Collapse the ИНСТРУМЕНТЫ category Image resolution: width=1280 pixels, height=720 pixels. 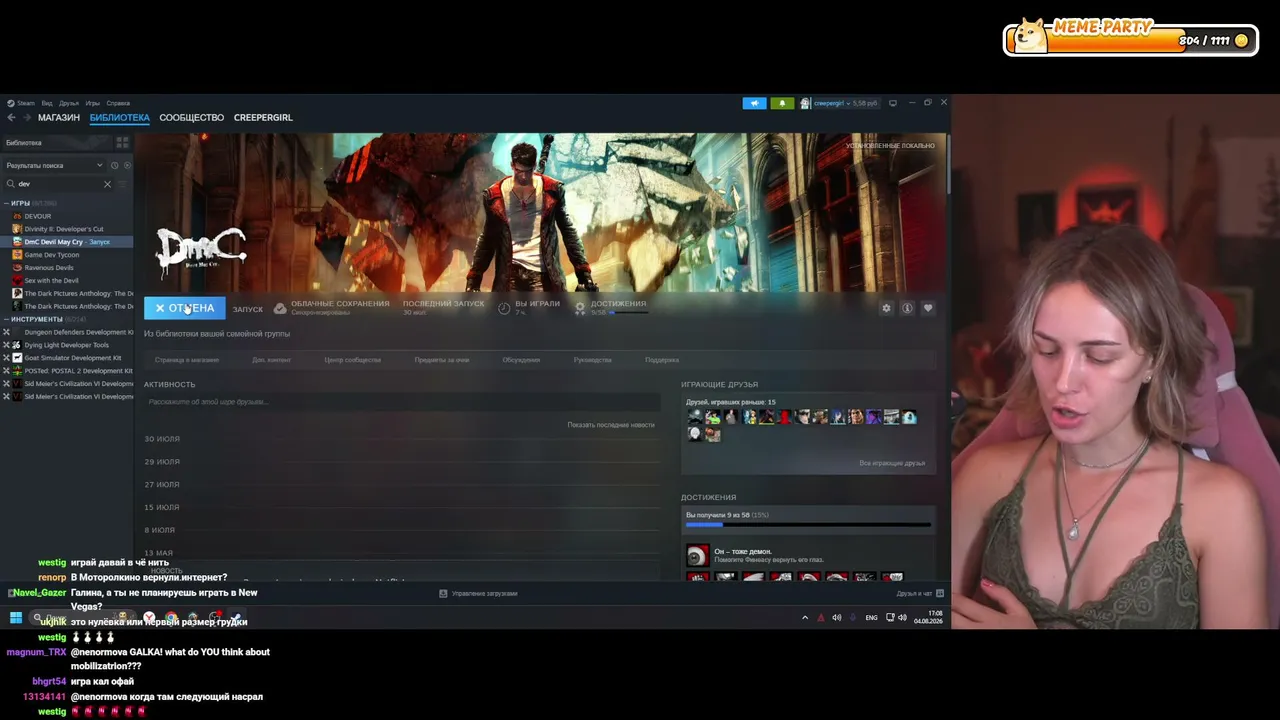click(6, 319)
